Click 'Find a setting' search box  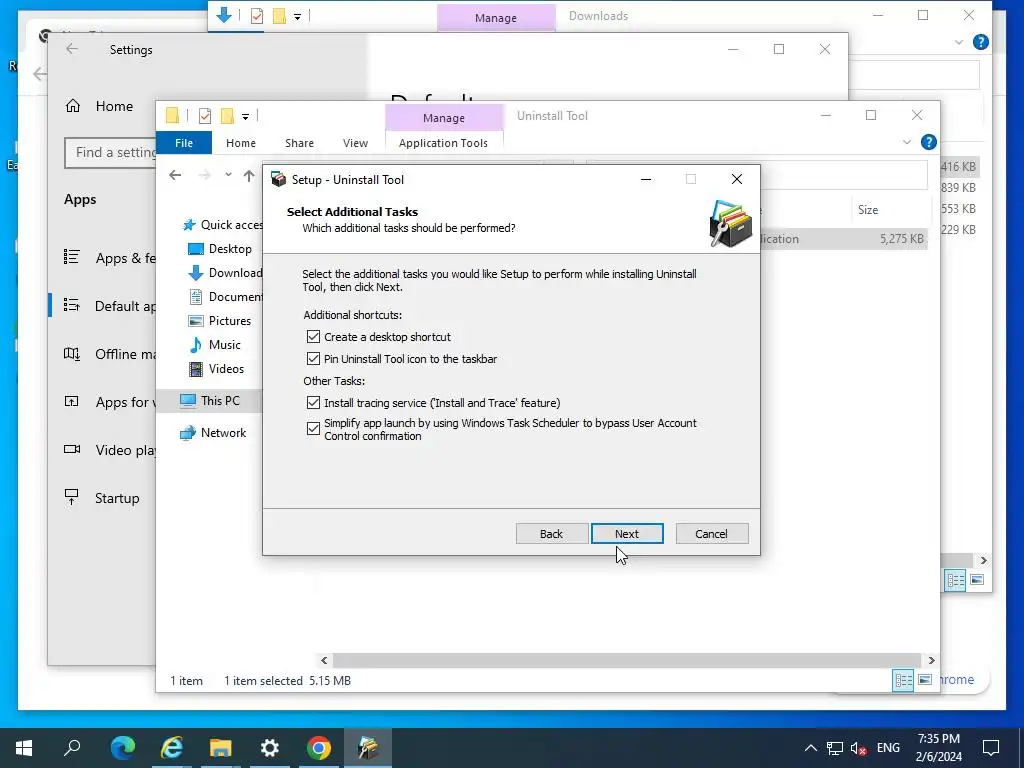pos(110,153)
